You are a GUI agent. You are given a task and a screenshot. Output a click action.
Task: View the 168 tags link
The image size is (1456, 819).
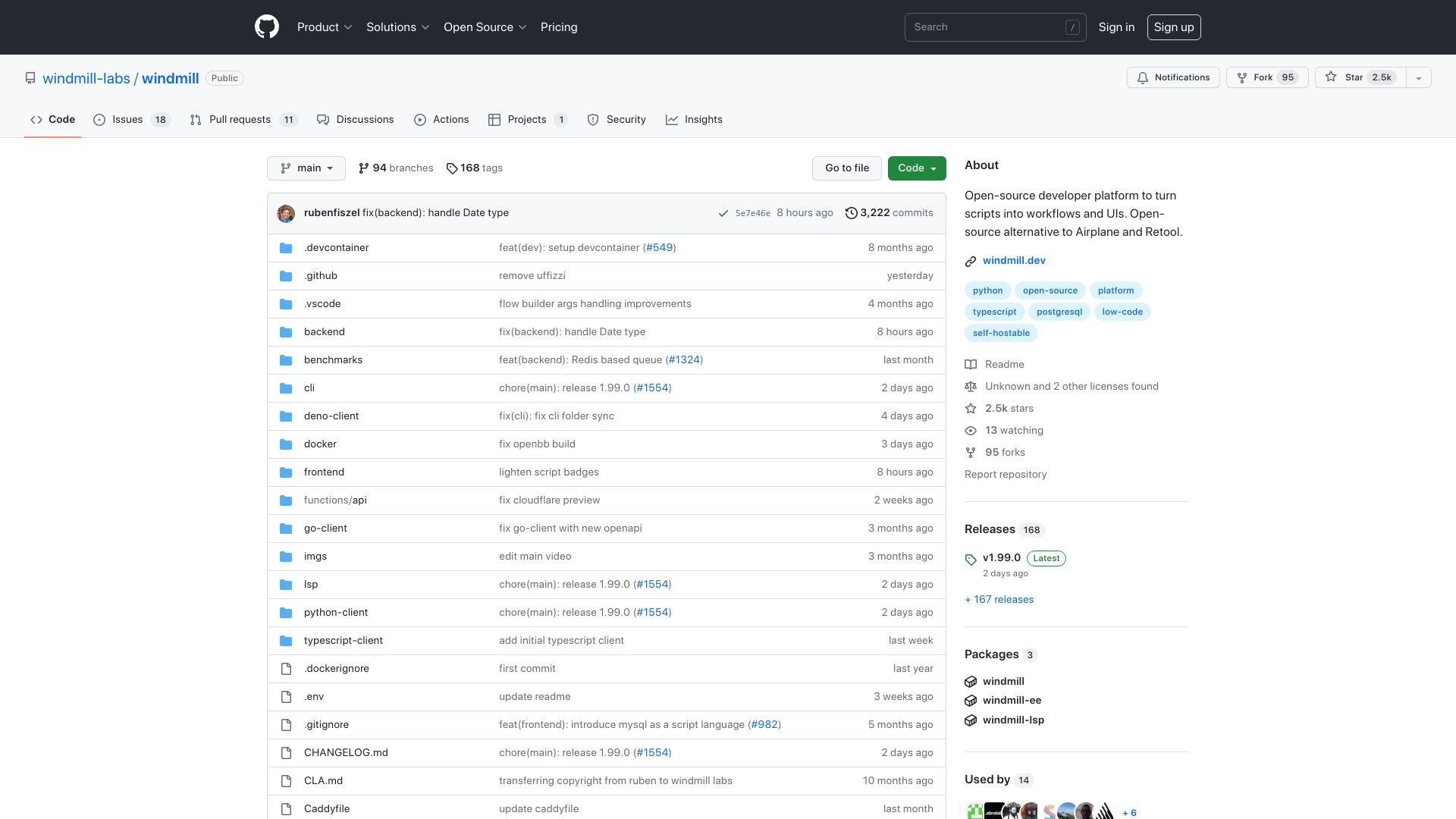[x=475, y=168]
